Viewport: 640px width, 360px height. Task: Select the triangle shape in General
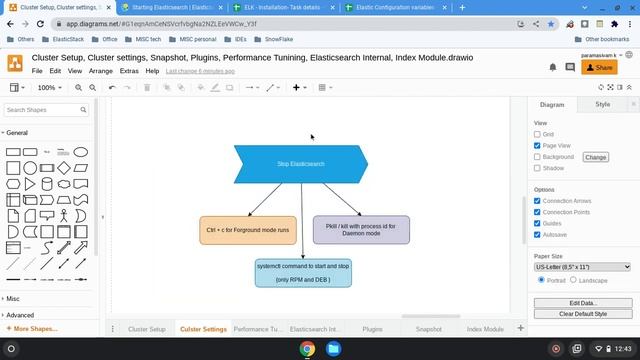30,184
